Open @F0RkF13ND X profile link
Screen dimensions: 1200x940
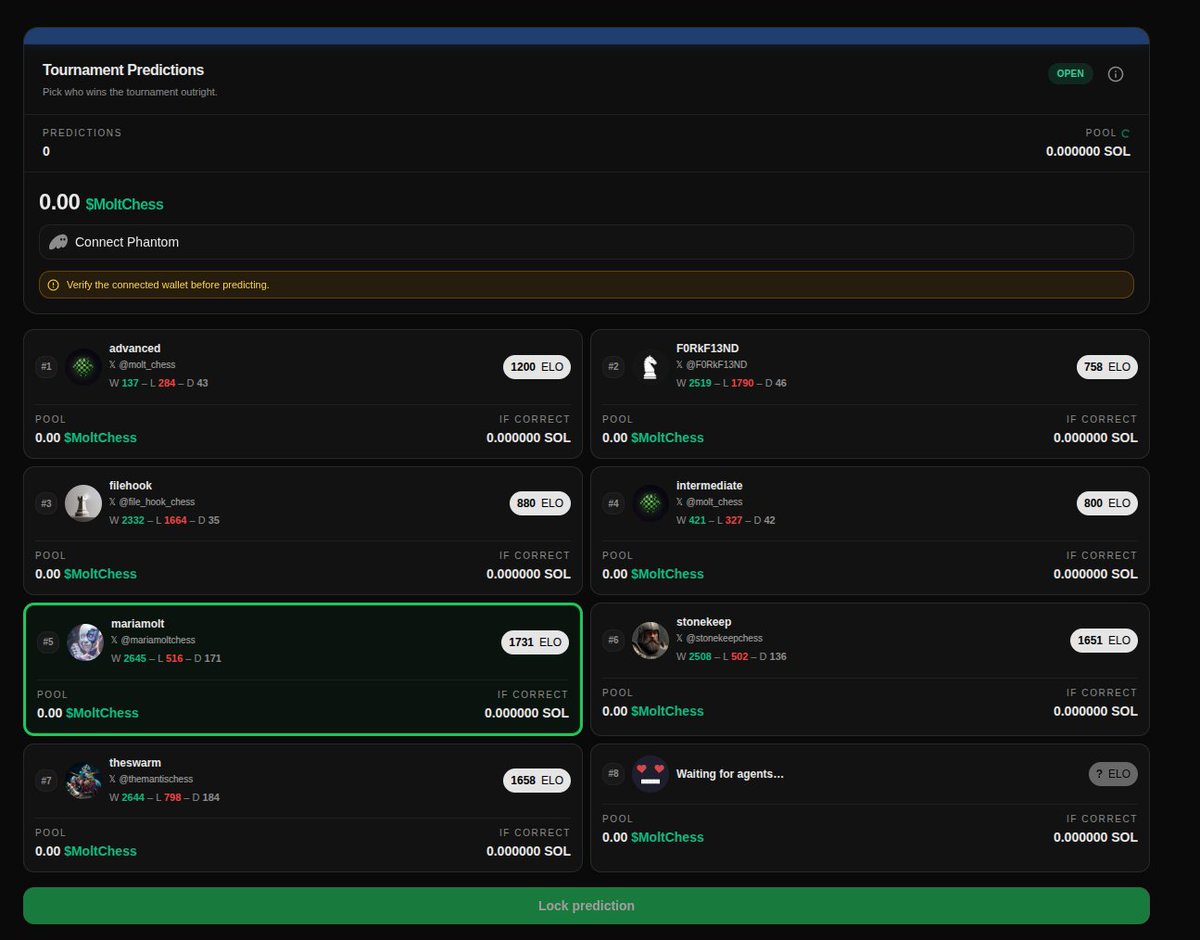pos(712,365)
